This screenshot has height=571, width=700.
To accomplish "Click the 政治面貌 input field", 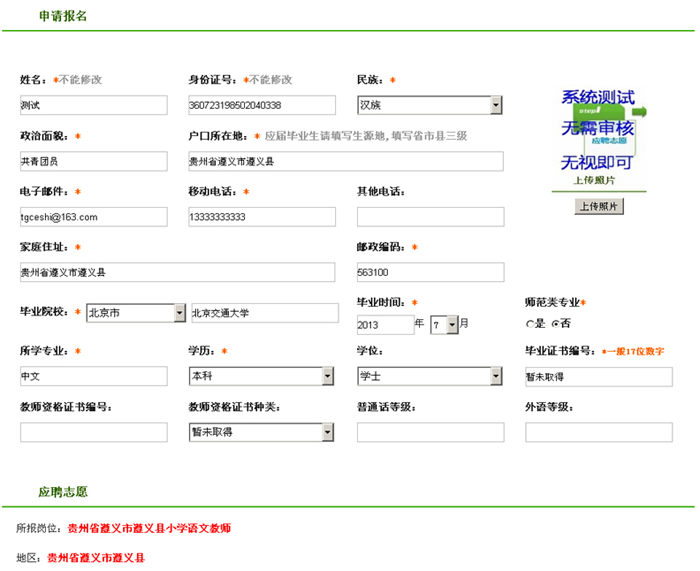I will point(94,161).
